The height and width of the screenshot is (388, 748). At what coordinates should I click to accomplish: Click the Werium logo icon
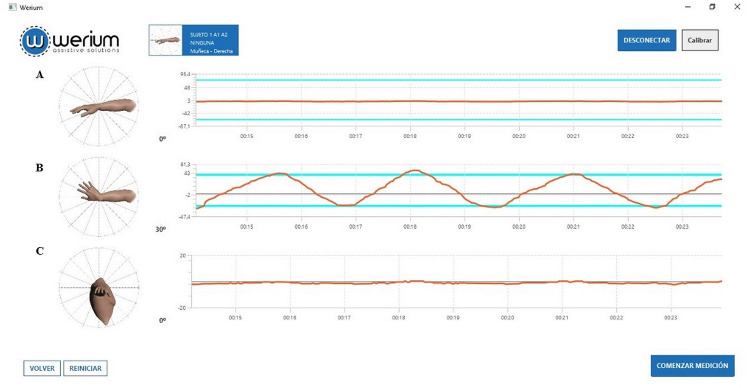pyautogui.click(x=35, y=42)
